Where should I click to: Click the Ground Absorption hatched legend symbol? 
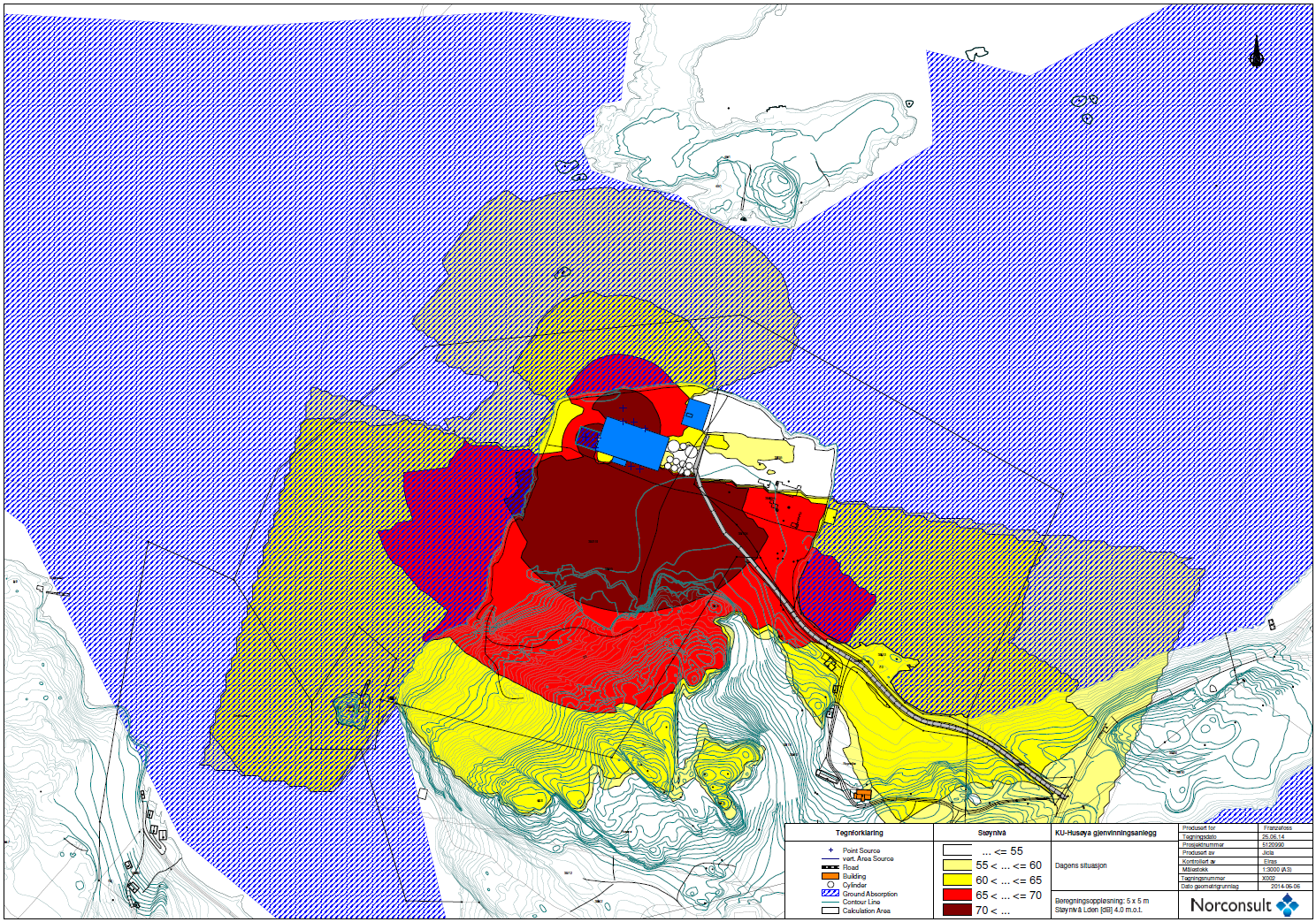coord(830,893)
